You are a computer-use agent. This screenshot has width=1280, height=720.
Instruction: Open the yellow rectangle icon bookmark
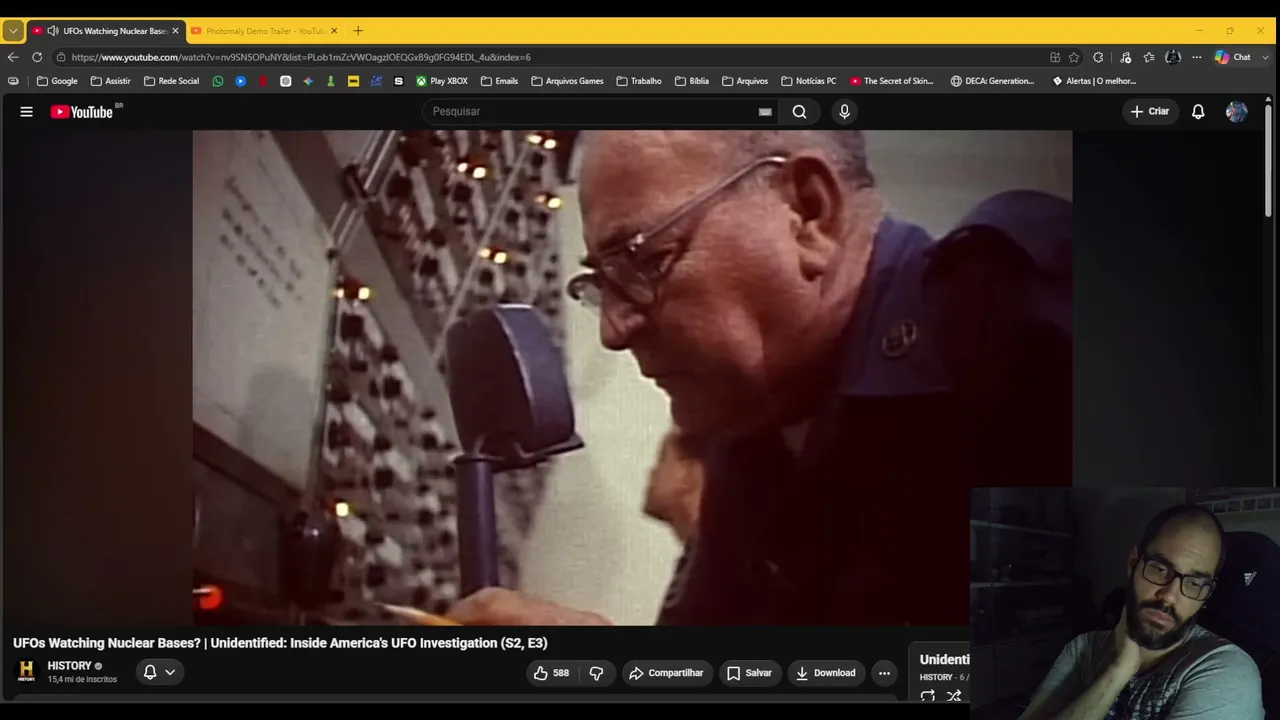(x=353, y=81)
